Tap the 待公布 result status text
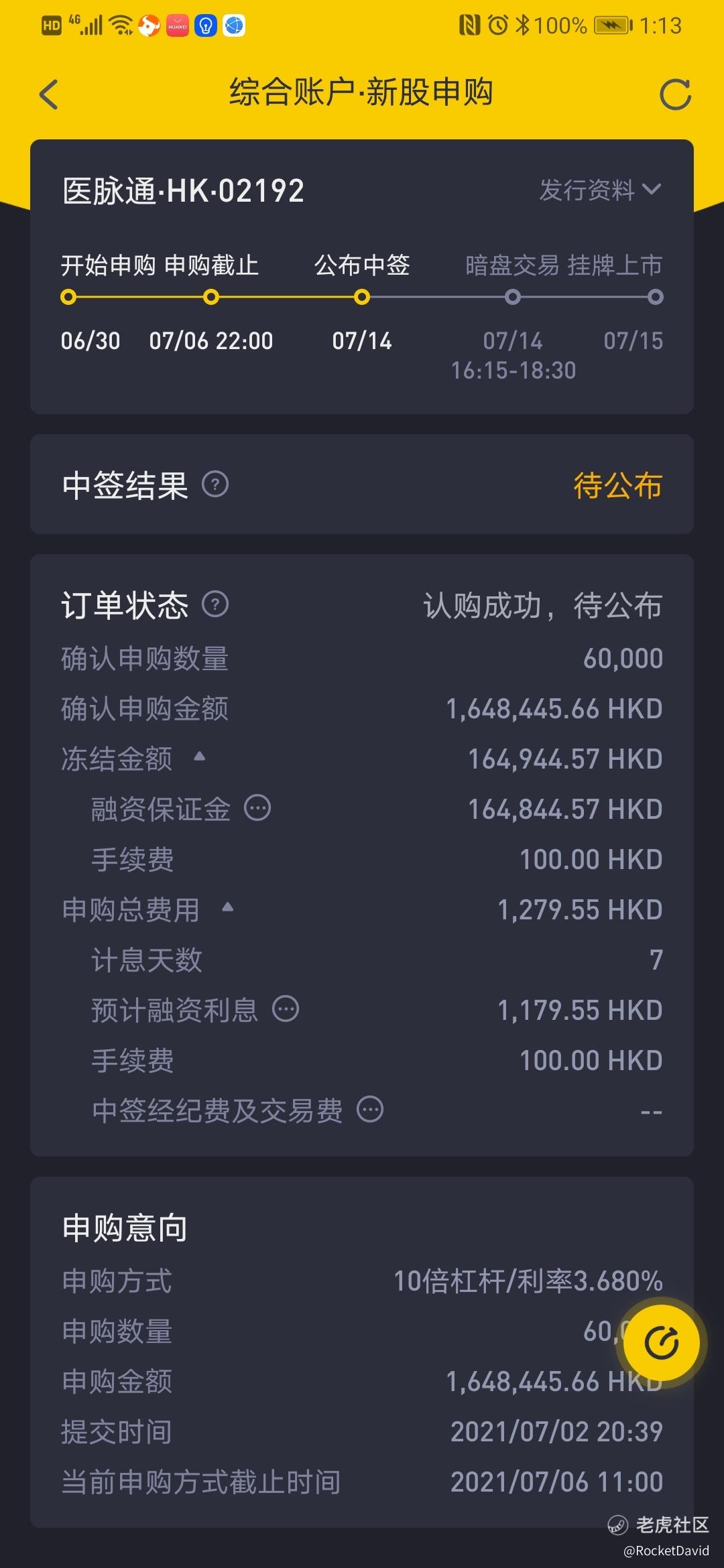Screen dimensions: 724x1568 click(617, 485)
